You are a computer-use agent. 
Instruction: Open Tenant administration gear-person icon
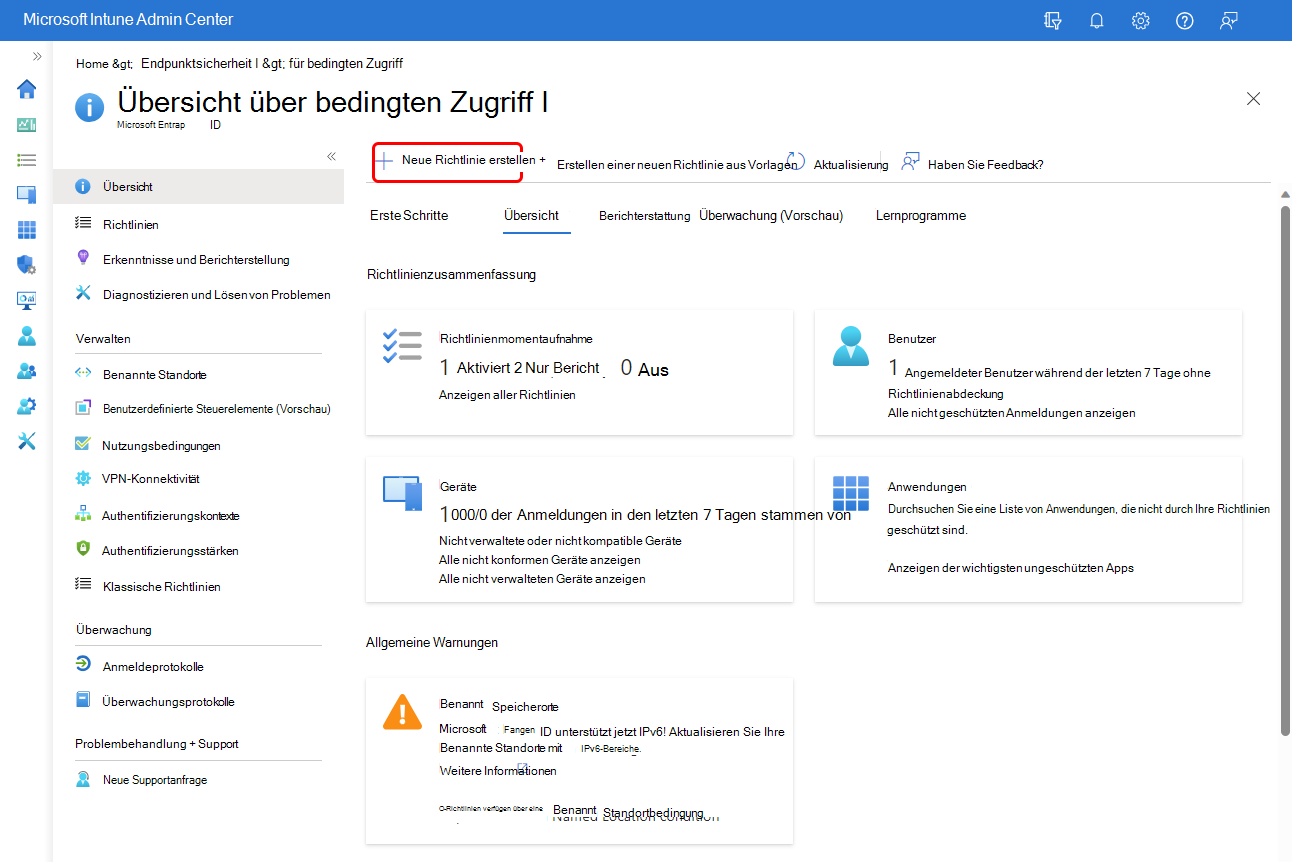(x=27, y=406)
